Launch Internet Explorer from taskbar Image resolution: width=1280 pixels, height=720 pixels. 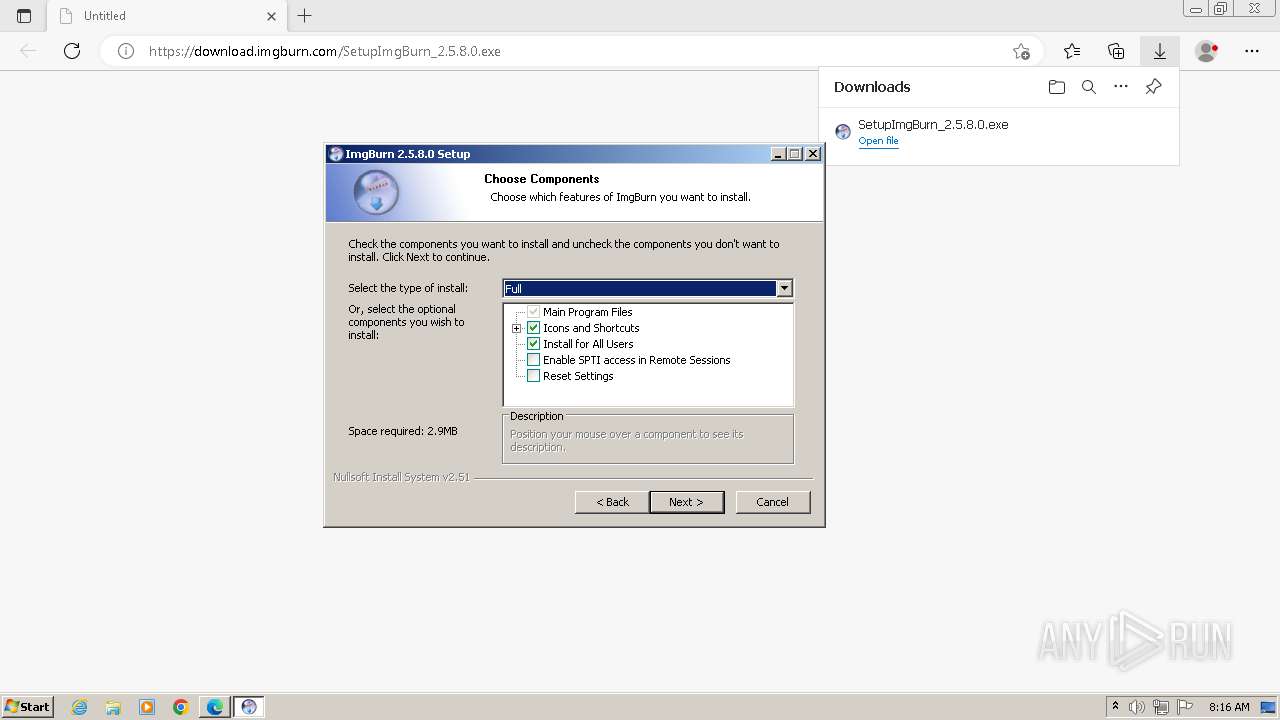(x=80, y=707)
